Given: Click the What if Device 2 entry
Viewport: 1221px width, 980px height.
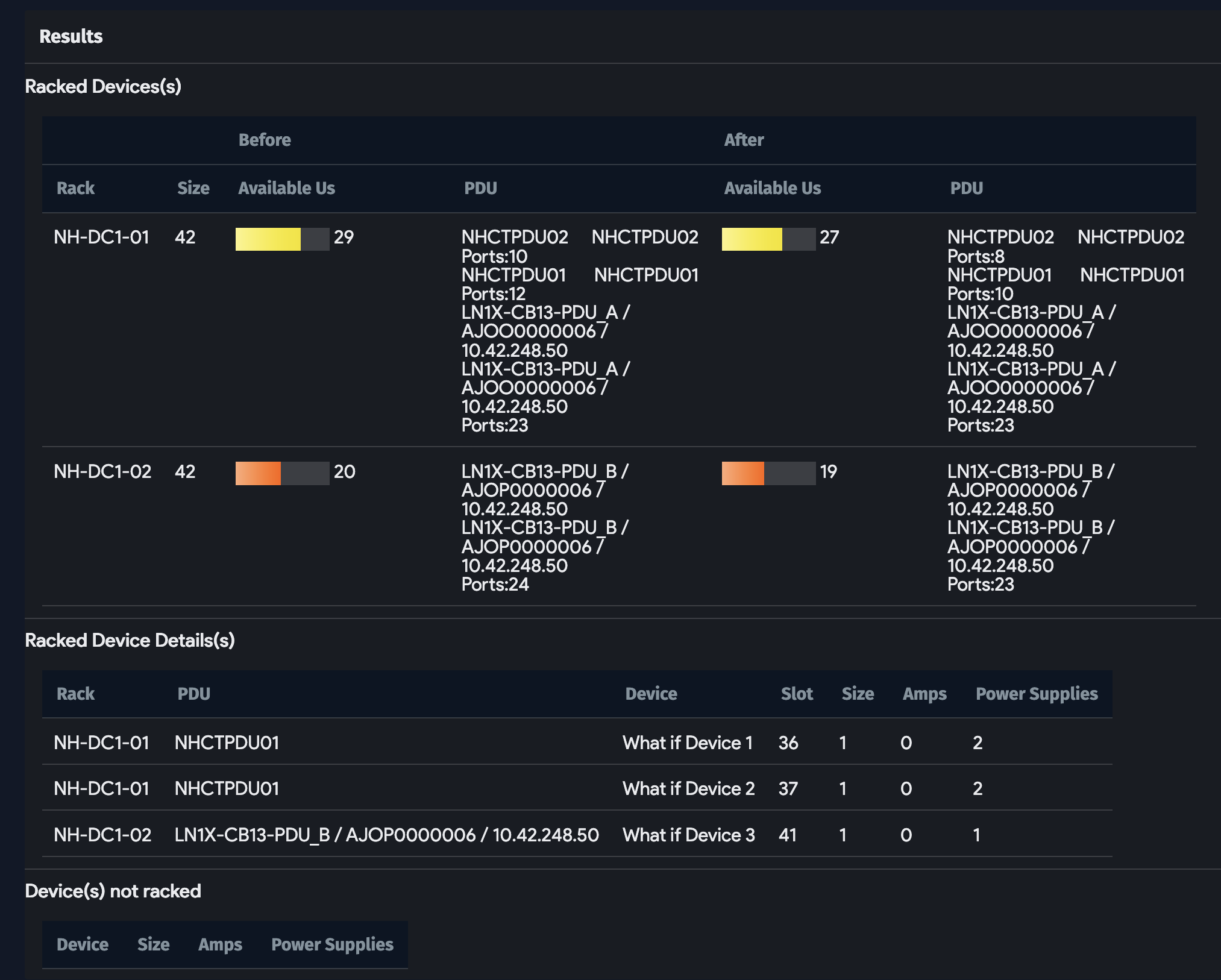Looking at the screenshot, I should 688,788.
